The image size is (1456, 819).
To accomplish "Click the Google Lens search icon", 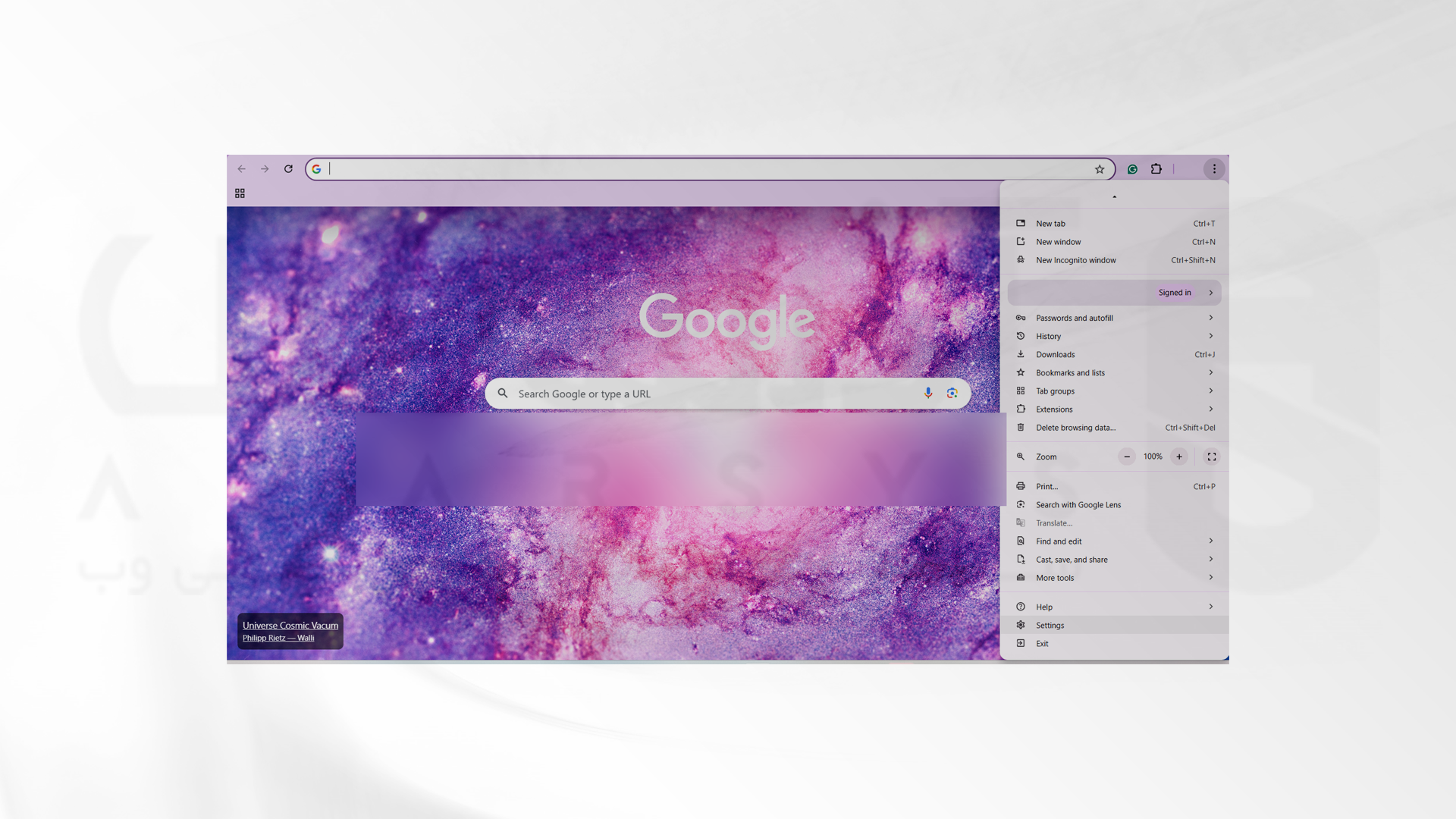I will pos(952,393).
